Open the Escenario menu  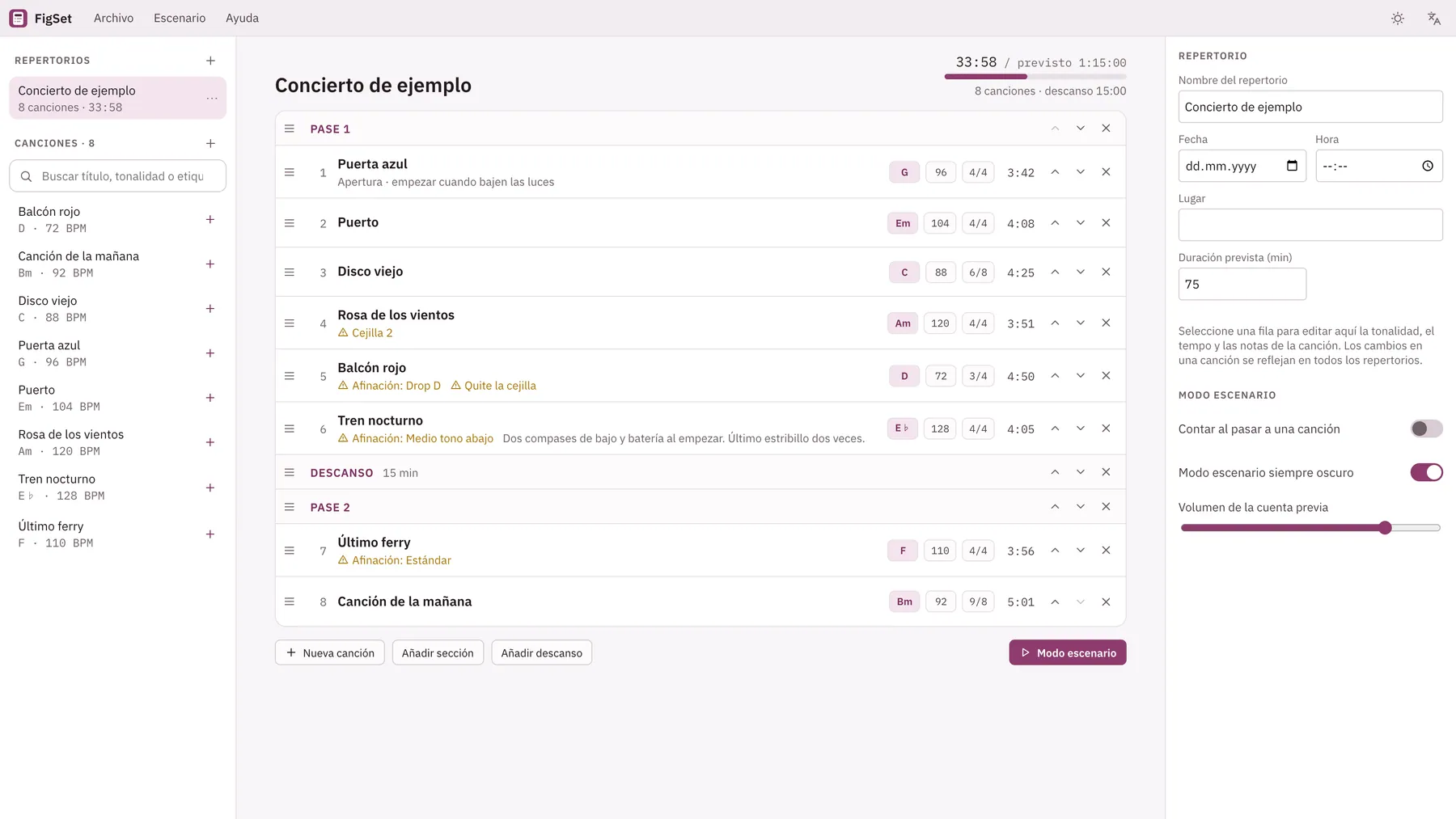pos(180,18)
